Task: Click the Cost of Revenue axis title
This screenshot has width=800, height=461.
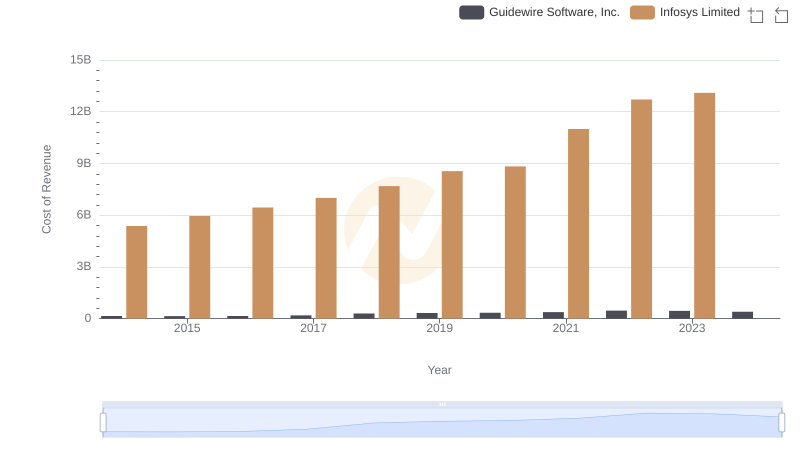Action: (46, 189)
